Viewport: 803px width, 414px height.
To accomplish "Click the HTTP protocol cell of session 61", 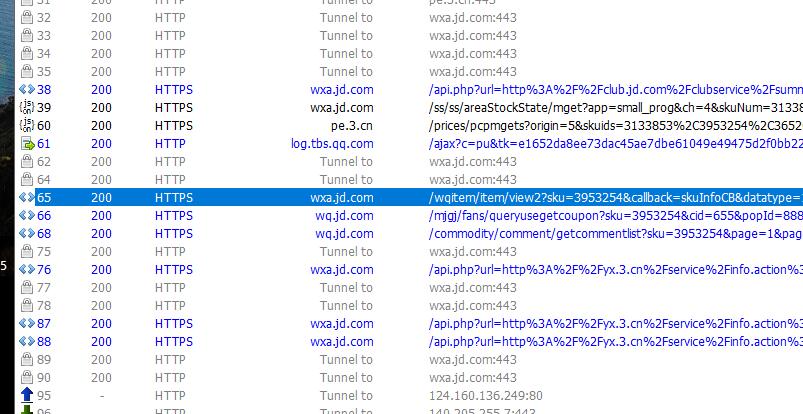I will [x=170, y=144].
